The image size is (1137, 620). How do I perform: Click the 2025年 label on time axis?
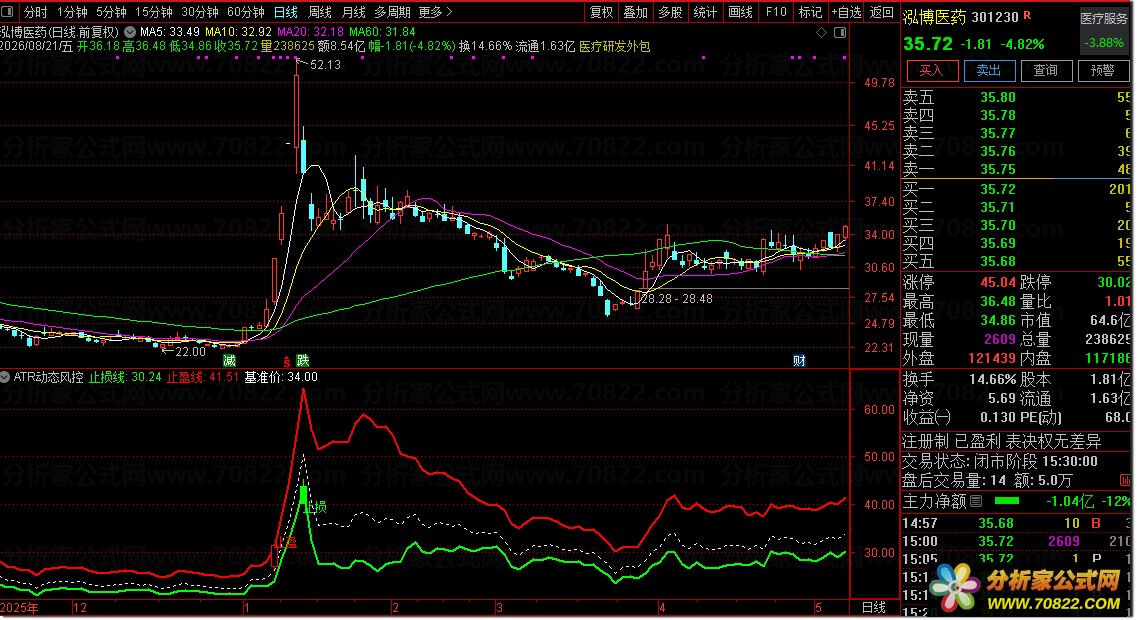coord(20,608)
